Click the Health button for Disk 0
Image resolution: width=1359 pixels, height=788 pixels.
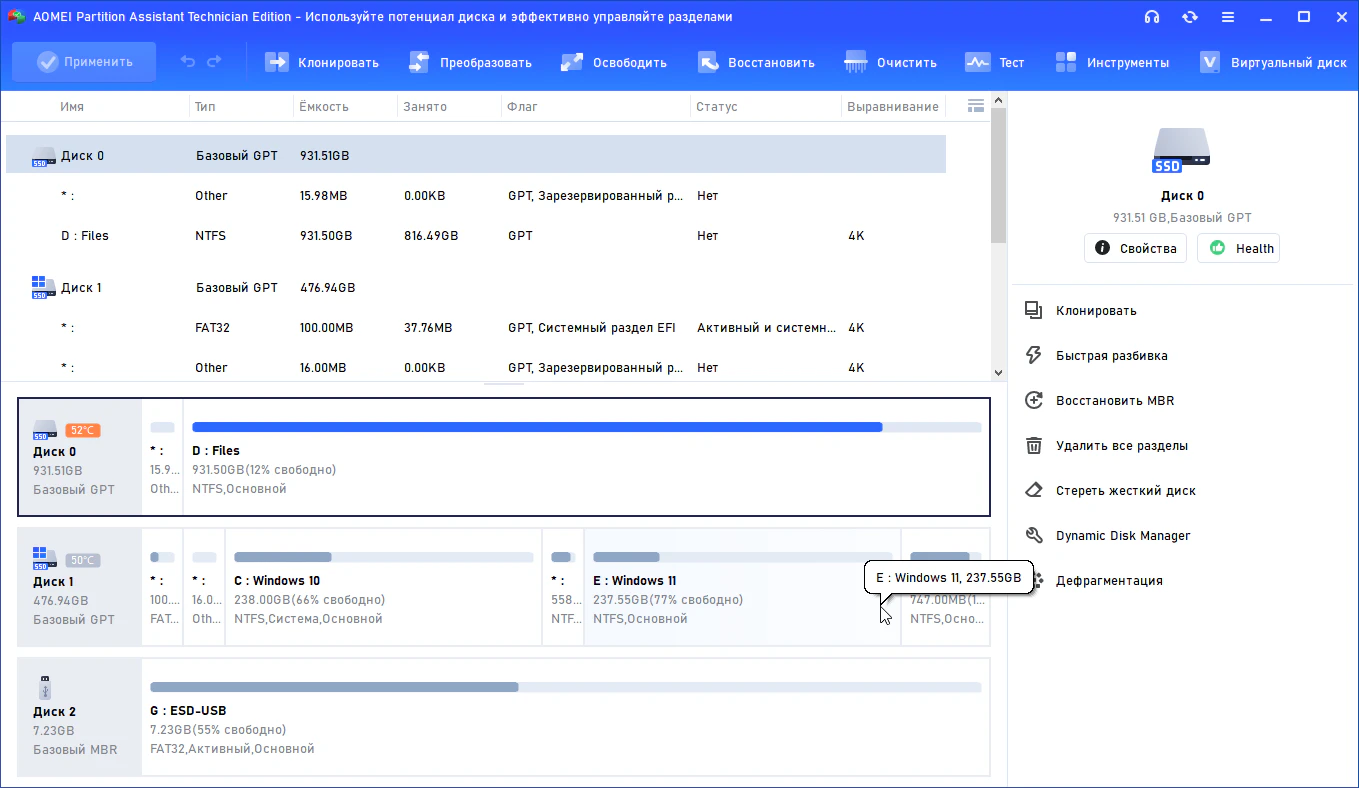[1238, 248]
